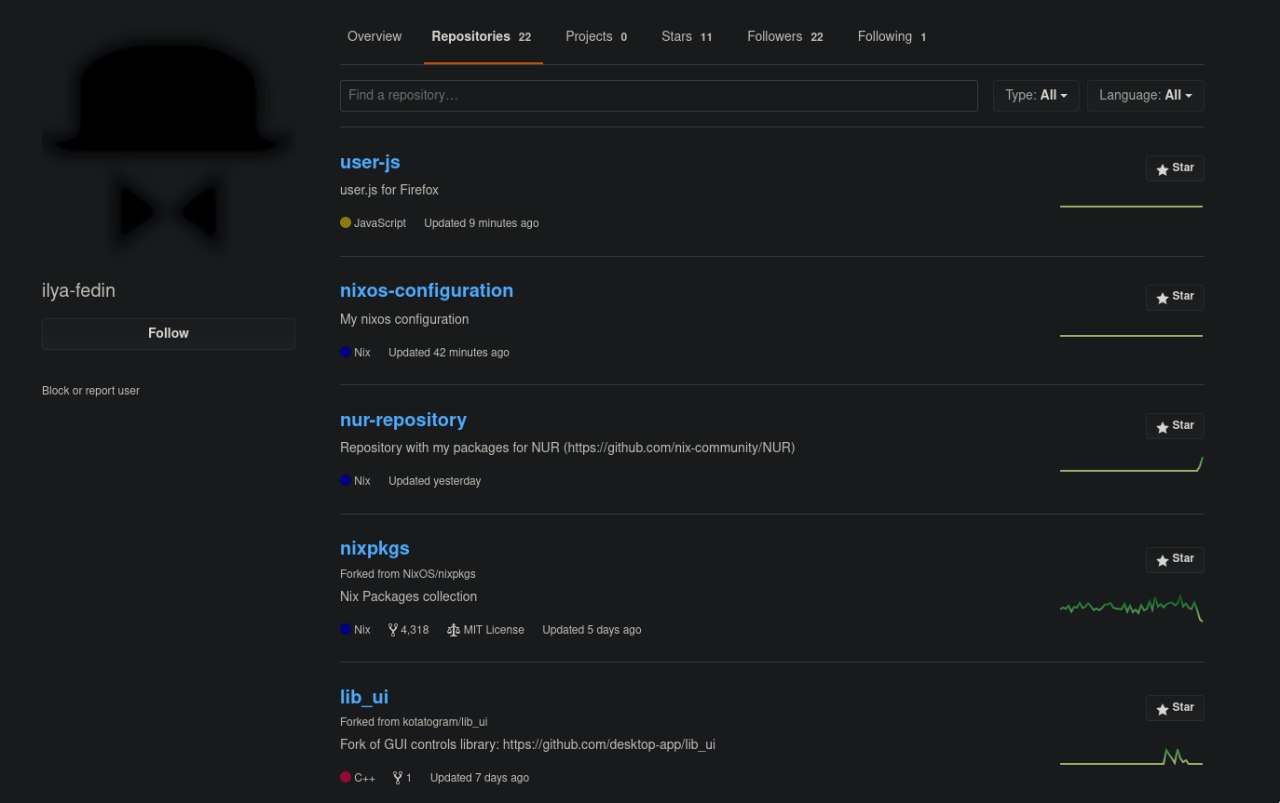
Task: Click the JavaScript language label
Action: [380, 223]
